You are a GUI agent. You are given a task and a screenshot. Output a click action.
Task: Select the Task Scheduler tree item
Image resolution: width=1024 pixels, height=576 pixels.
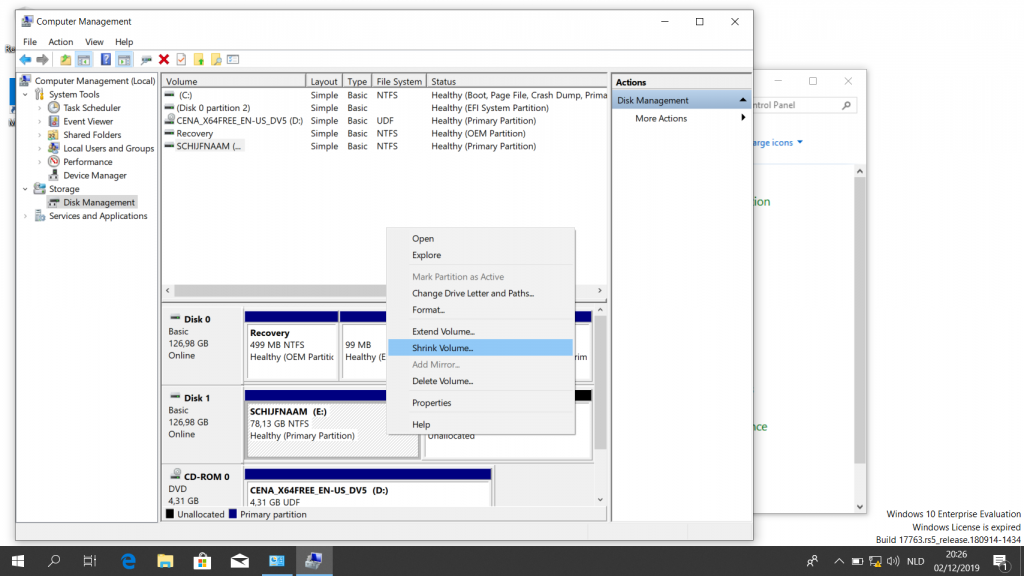point(91,108)
